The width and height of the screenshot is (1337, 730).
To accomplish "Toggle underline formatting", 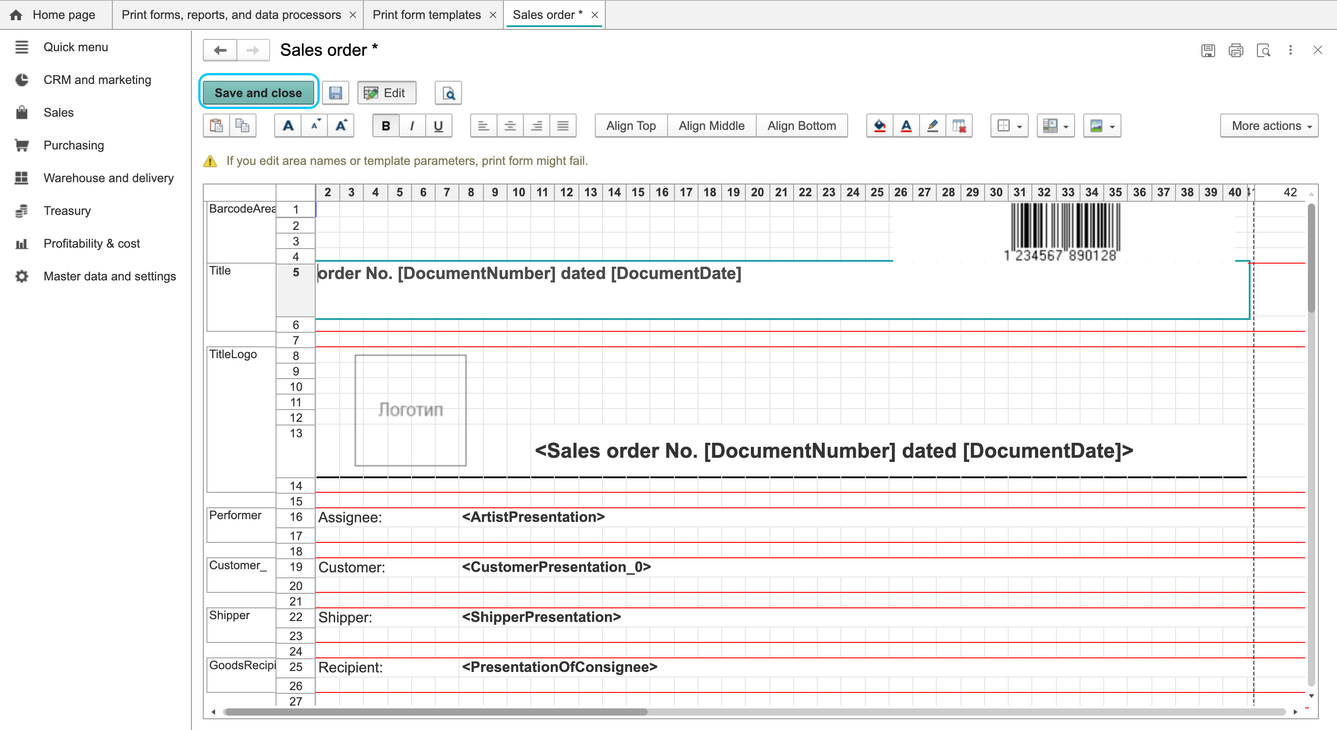I will click(438, 126).
